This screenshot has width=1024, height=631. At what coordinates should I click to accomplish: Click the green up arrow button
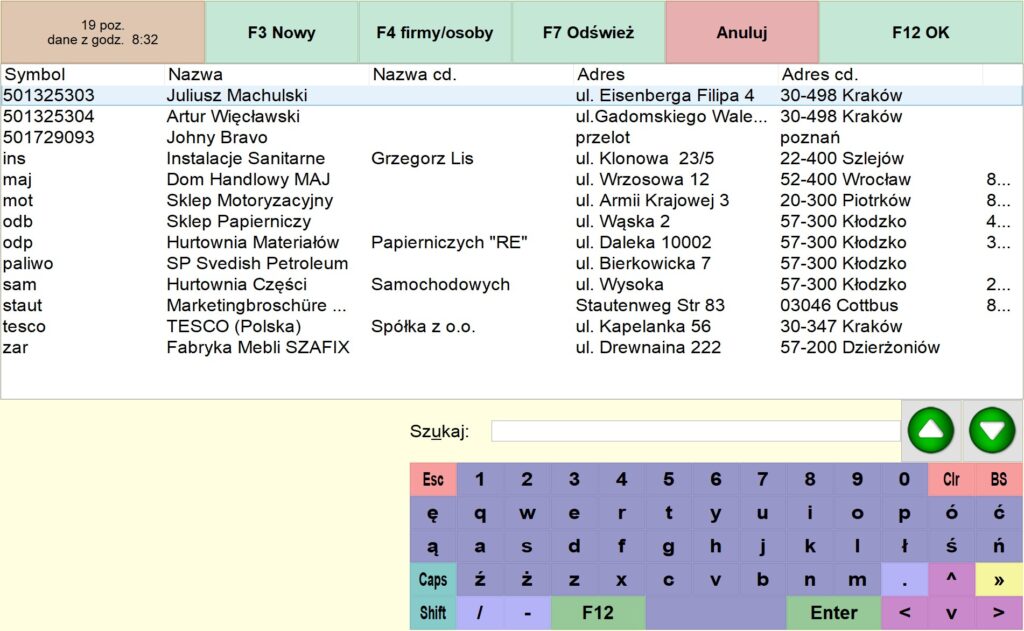(x=931, y=431)
